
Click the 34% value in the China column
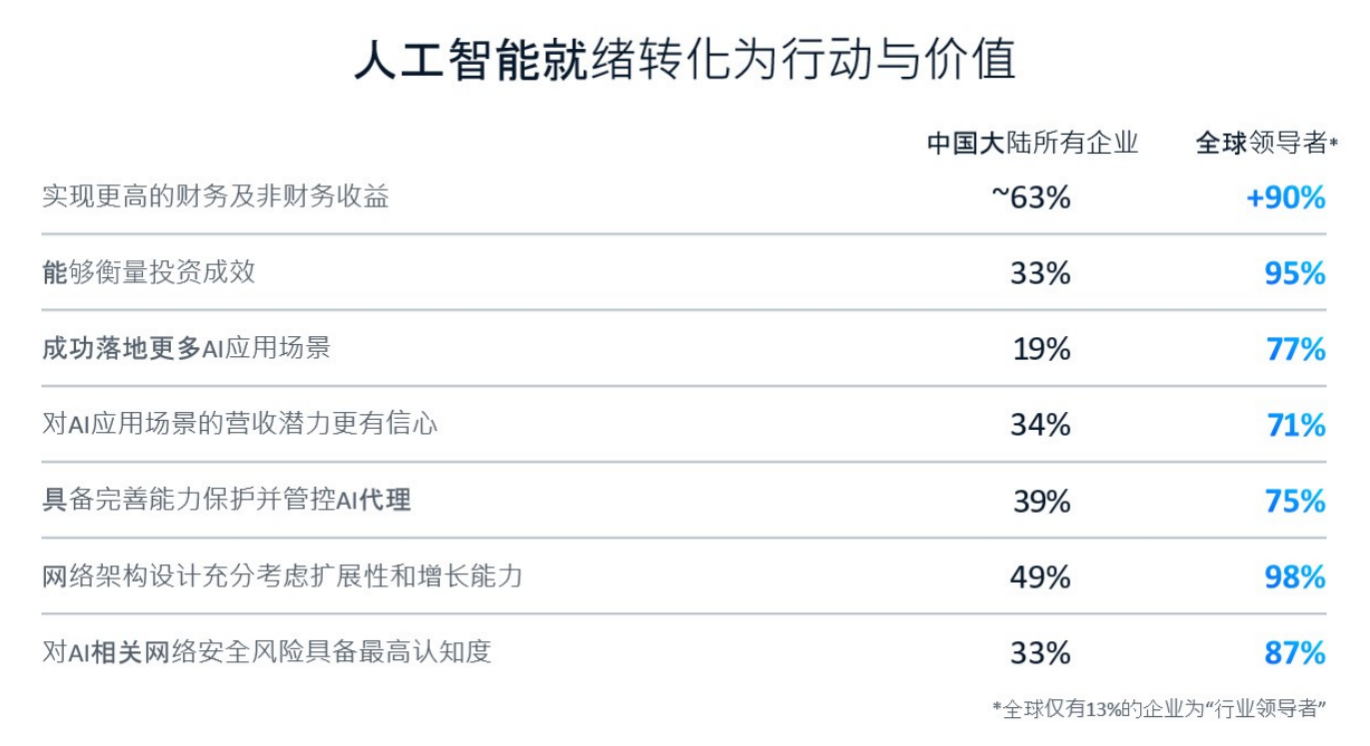pos(1040,425)
